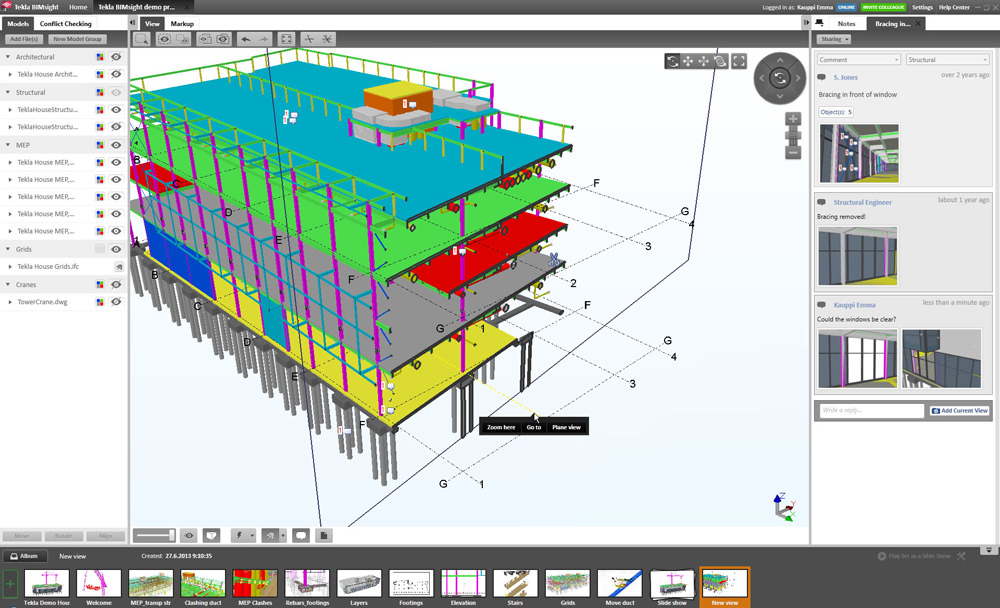Viewport: 1000px width, 608px height.
Task: Click the undo arrow in view toolbar
Action: (x=246, y=39)
